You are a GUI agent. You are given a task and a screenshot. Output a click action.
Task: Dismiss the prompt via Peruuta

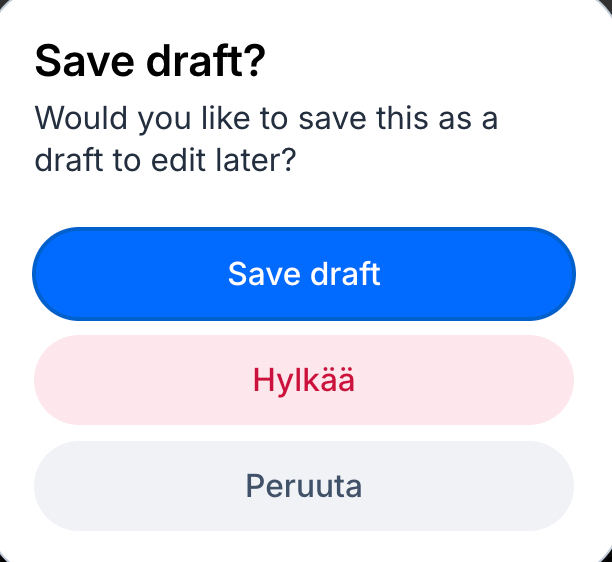(x=304, y=486)
